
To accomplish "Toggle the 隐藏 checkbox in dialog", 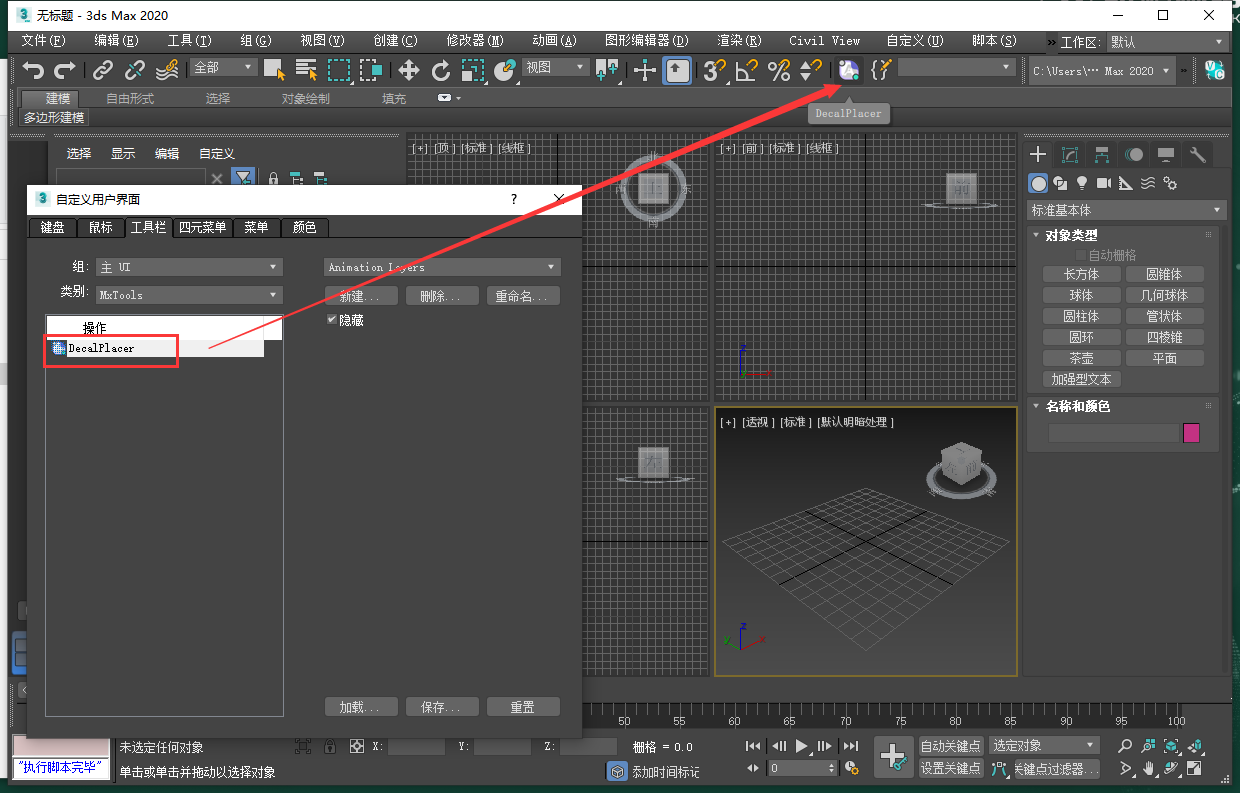I will 333,320.
